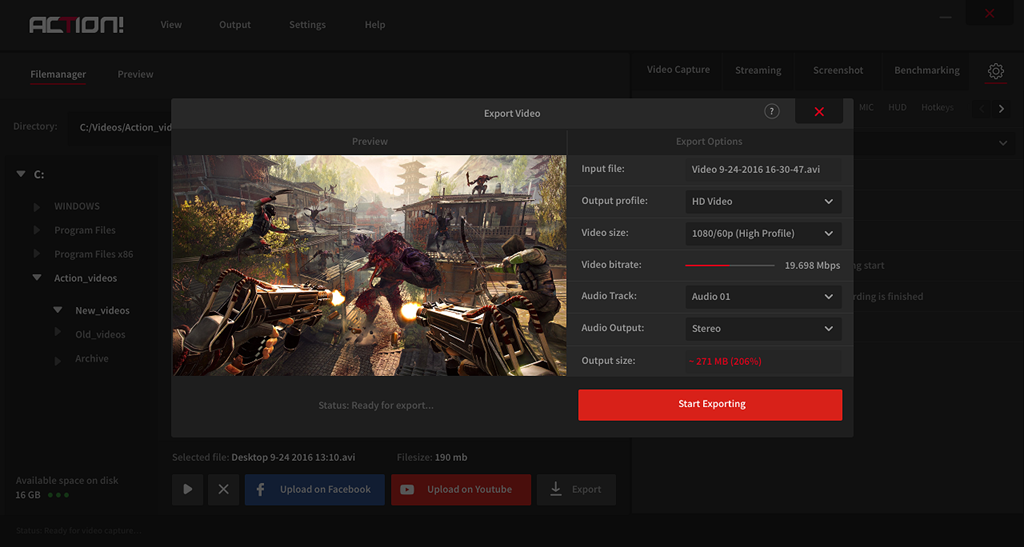1024x547 pixels.
Task: Upload video on Facebook
Action: (314, 489)
